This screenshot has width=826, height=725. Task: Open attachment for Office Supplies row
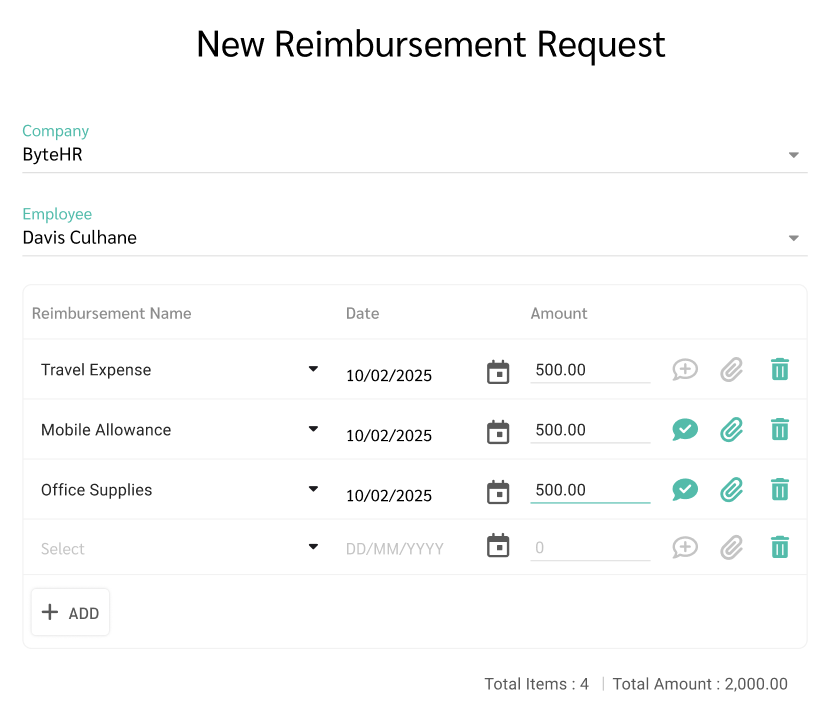tap(731, 489)
